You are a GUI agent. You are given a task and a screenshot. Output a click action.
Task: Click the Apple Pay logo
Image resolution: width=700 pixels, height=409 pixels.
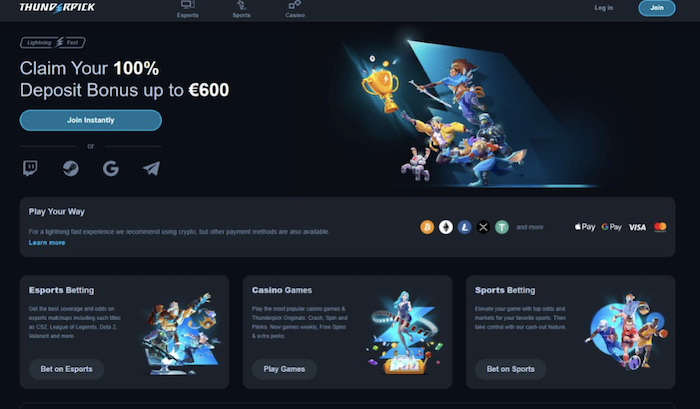585,227
